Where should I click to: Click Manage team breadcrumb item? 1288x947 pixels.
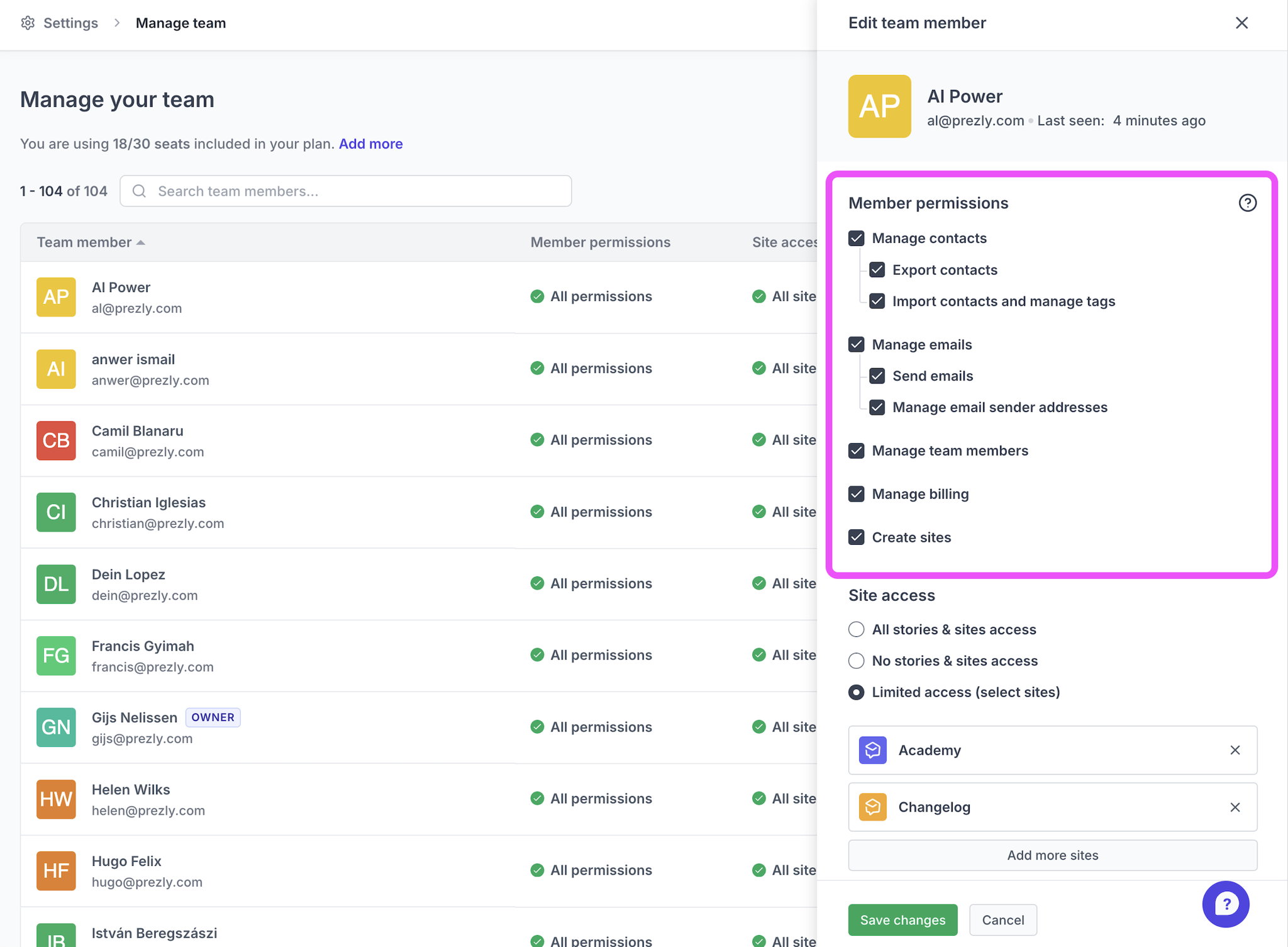180,23
